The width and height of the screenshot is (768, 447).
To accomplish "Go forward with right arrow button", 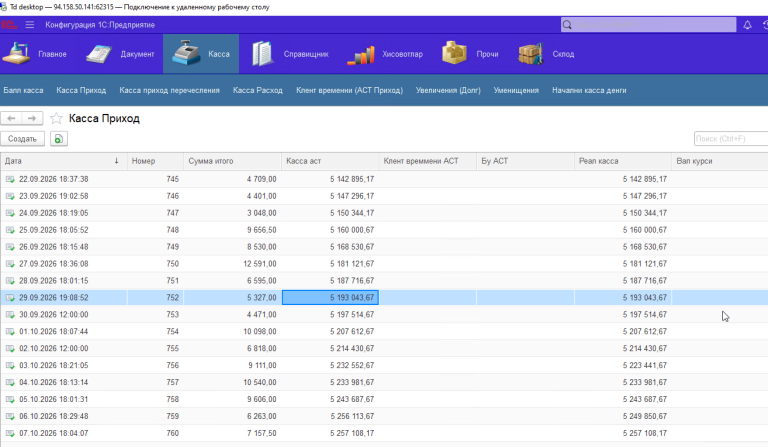I will tap(32, 118).
